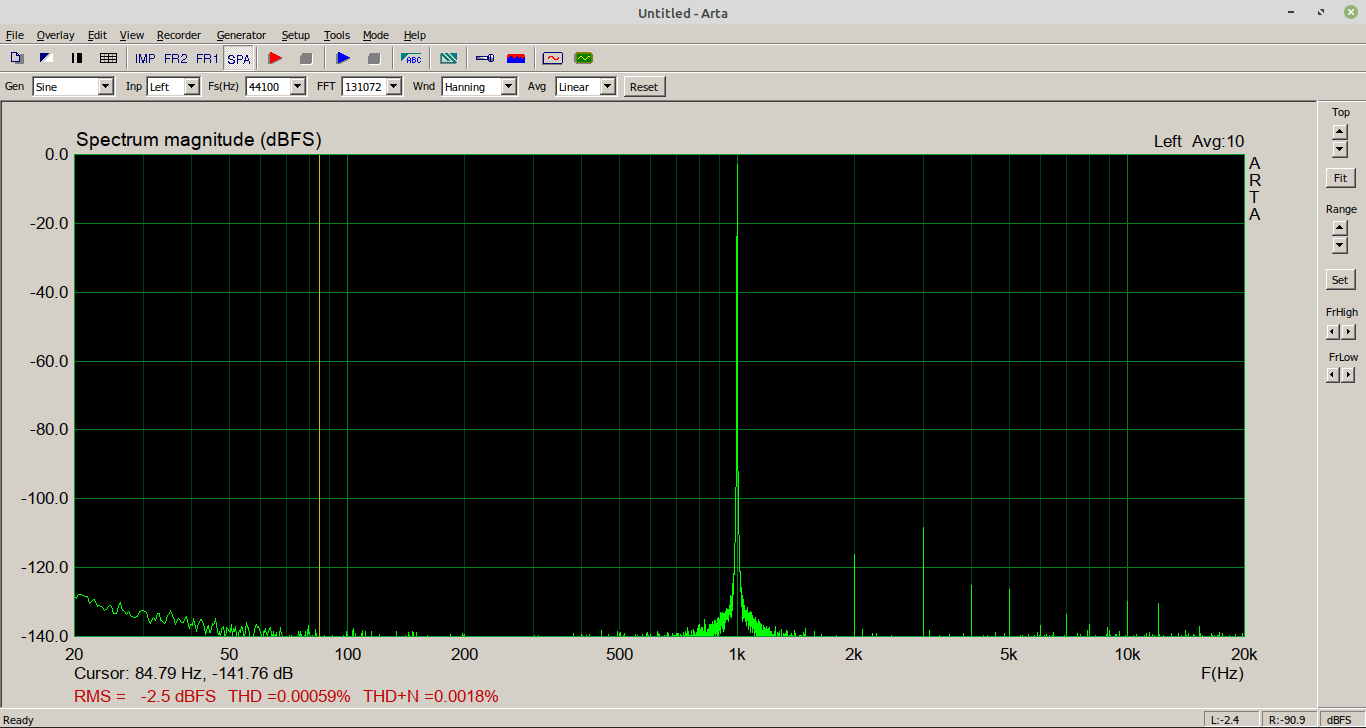Decrease Range with the down arrow

[x=1340, y=245]
